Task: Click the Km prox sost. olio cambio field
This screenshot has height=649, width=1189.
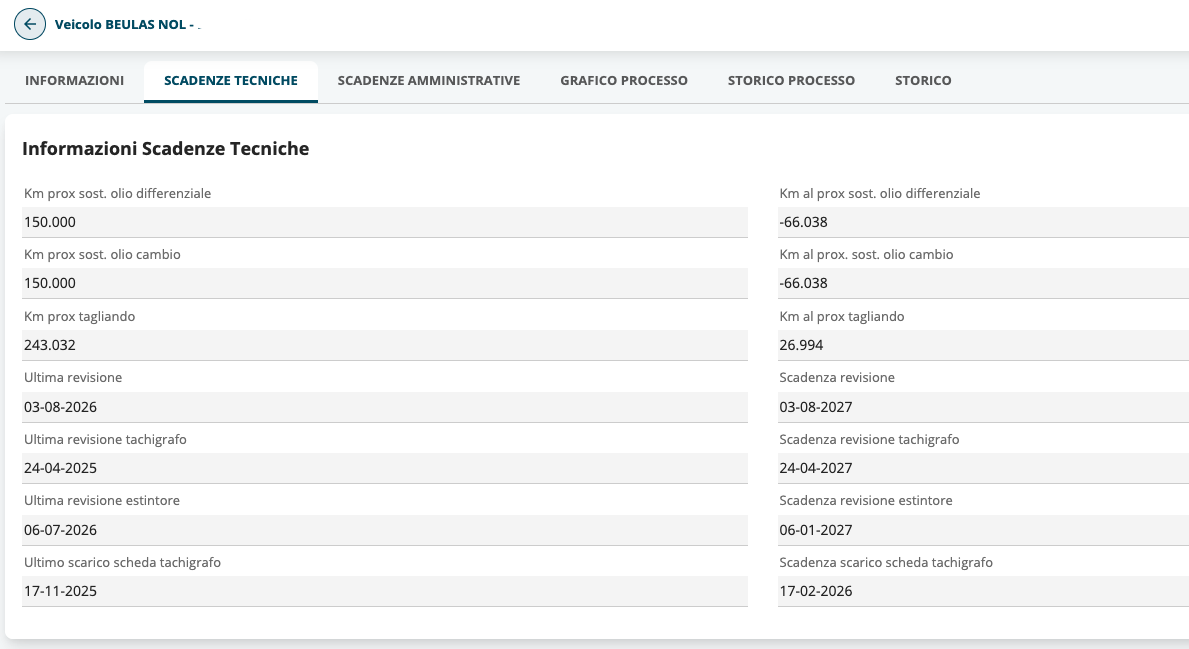Action: tap(385, 283)
